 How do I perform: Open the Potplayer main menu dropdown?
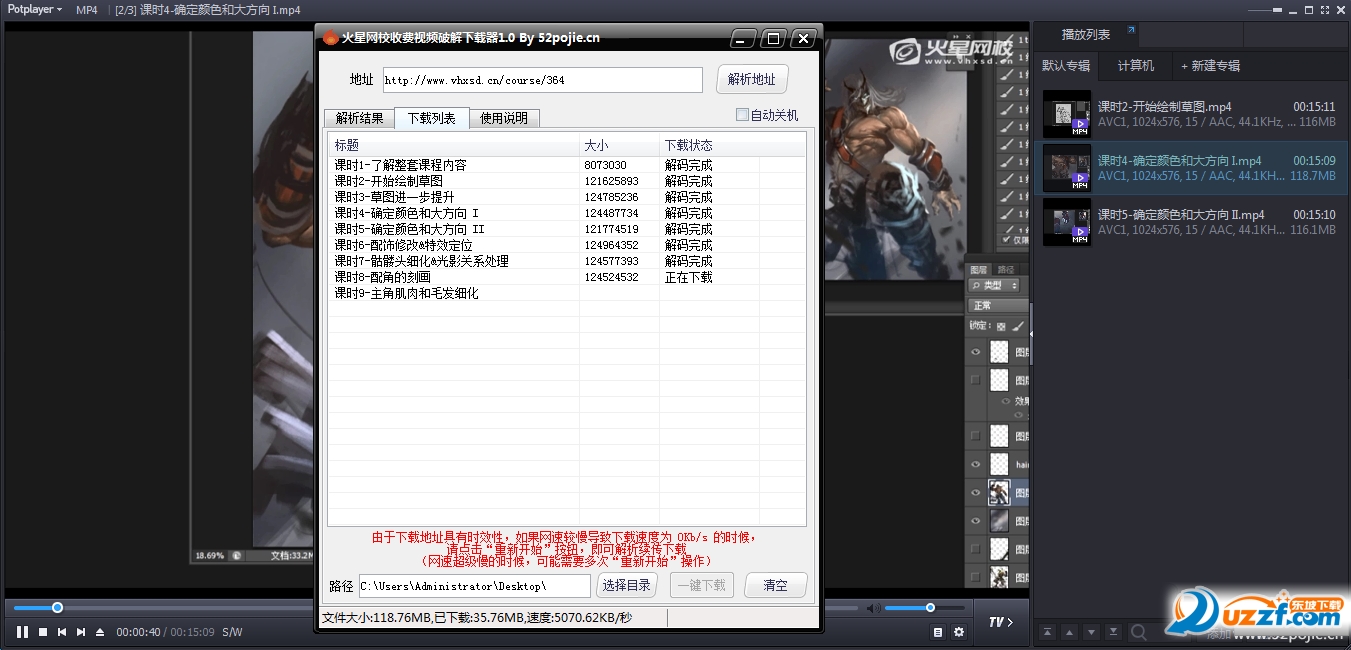click(x=34, y=9)
